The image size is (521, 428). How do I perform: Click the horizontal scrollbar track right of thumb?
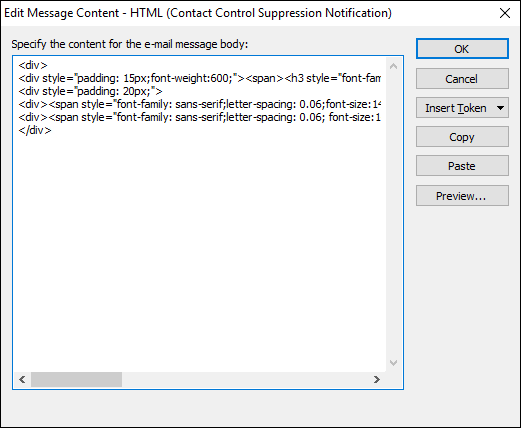[245, 379]
